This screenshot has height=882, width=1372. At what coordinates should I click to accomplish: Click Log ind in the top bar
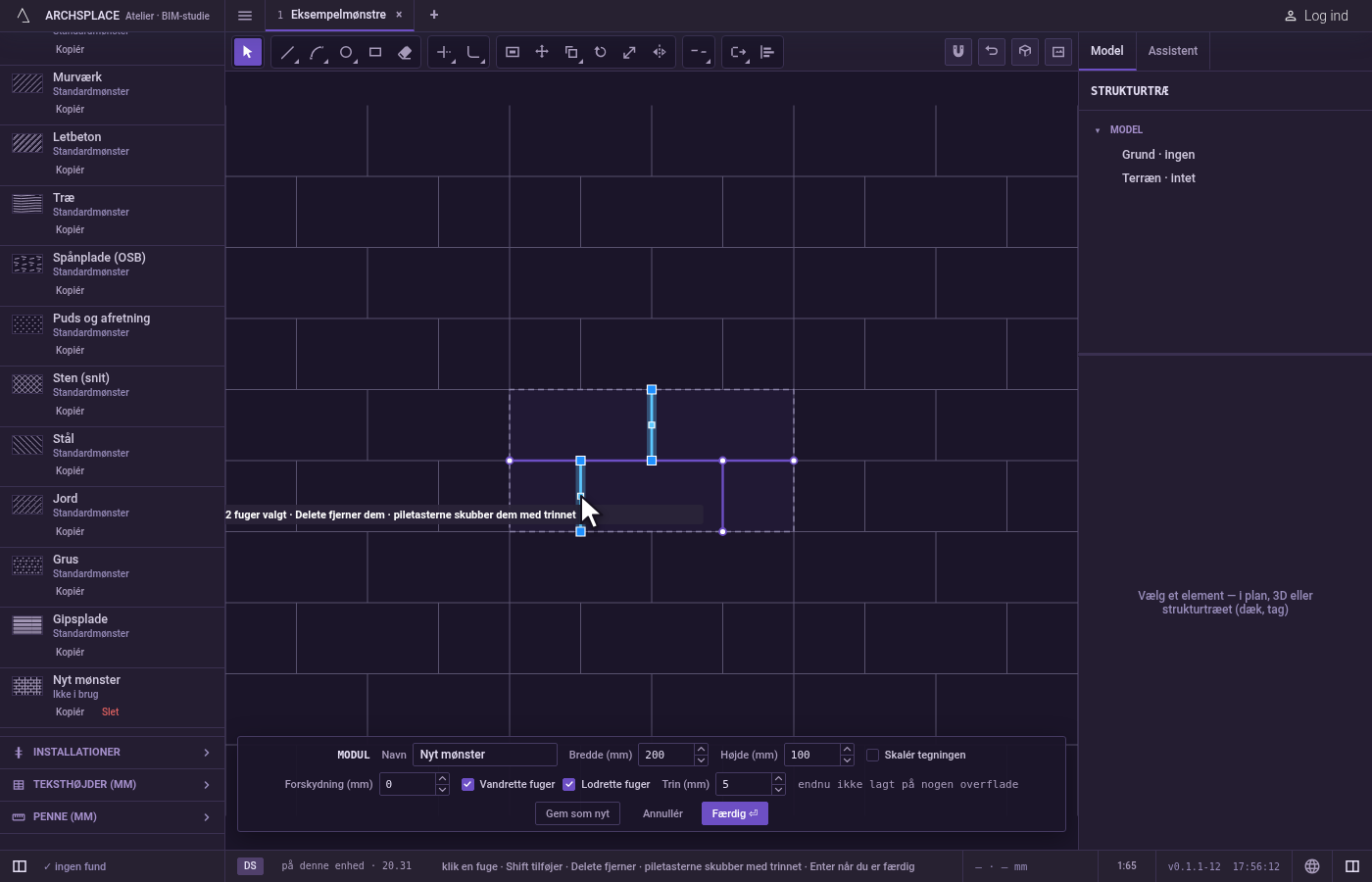(1316, 16)
